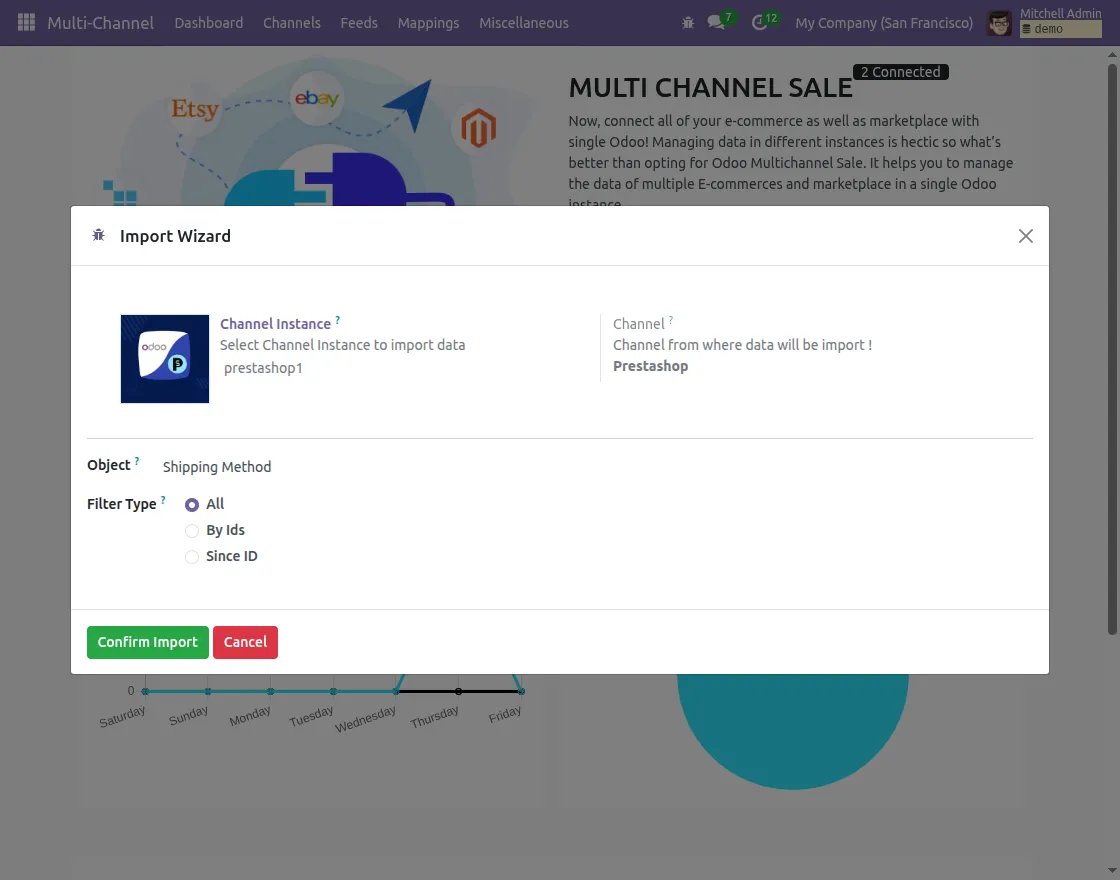Click the Confirm Import button

[147, 642]
